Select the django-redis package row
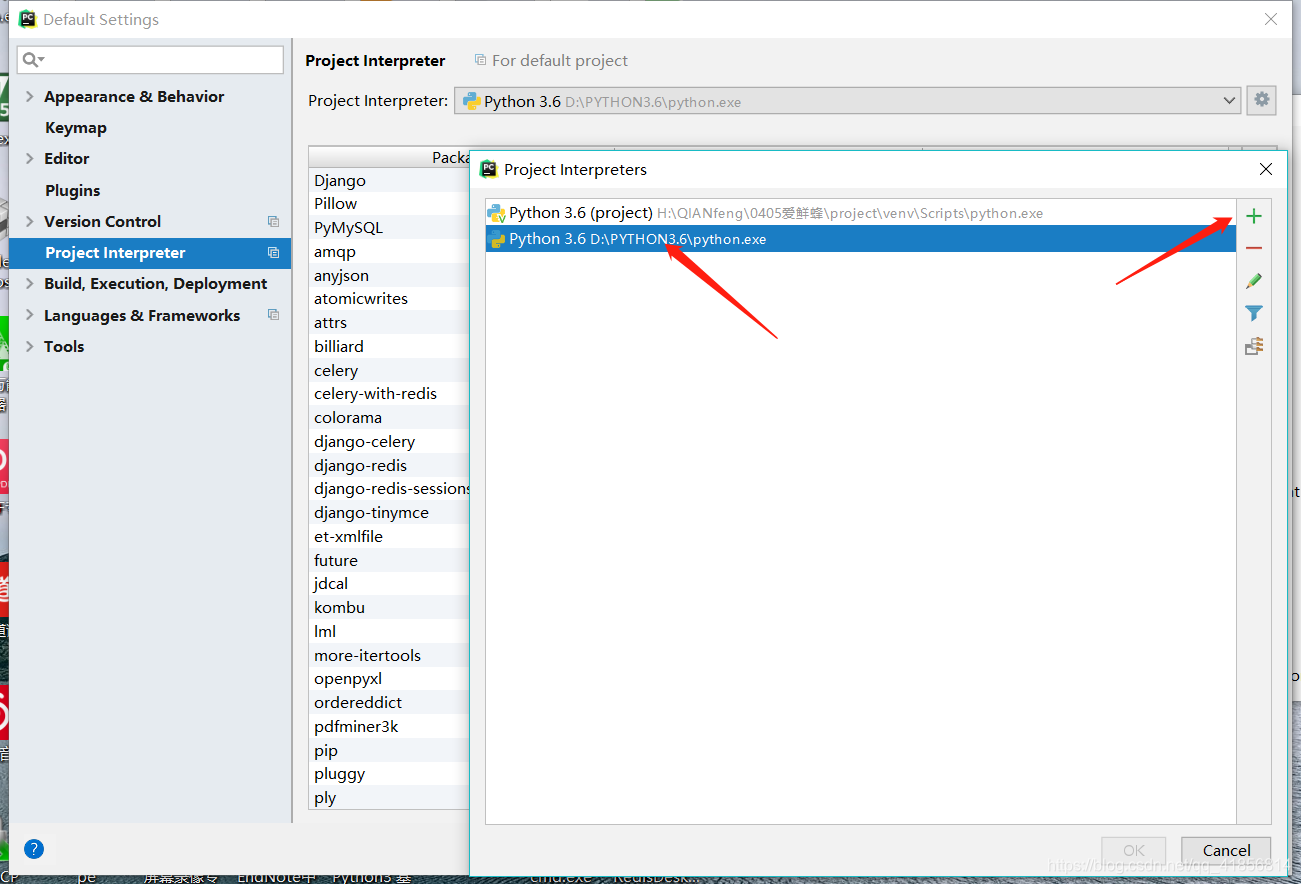1301x884 pixels. pos(389,465)
